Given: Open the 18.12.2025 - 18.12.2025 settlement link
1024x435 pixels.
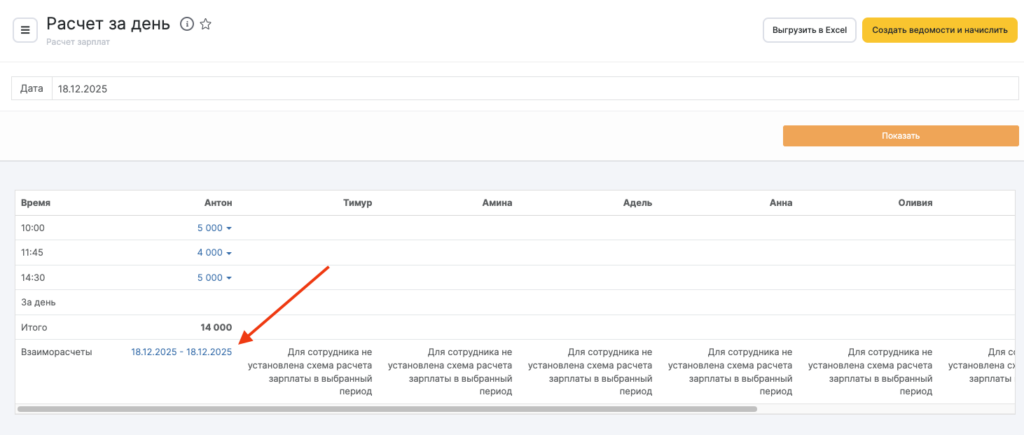Looking at the screenshot, I should point(181,352).
